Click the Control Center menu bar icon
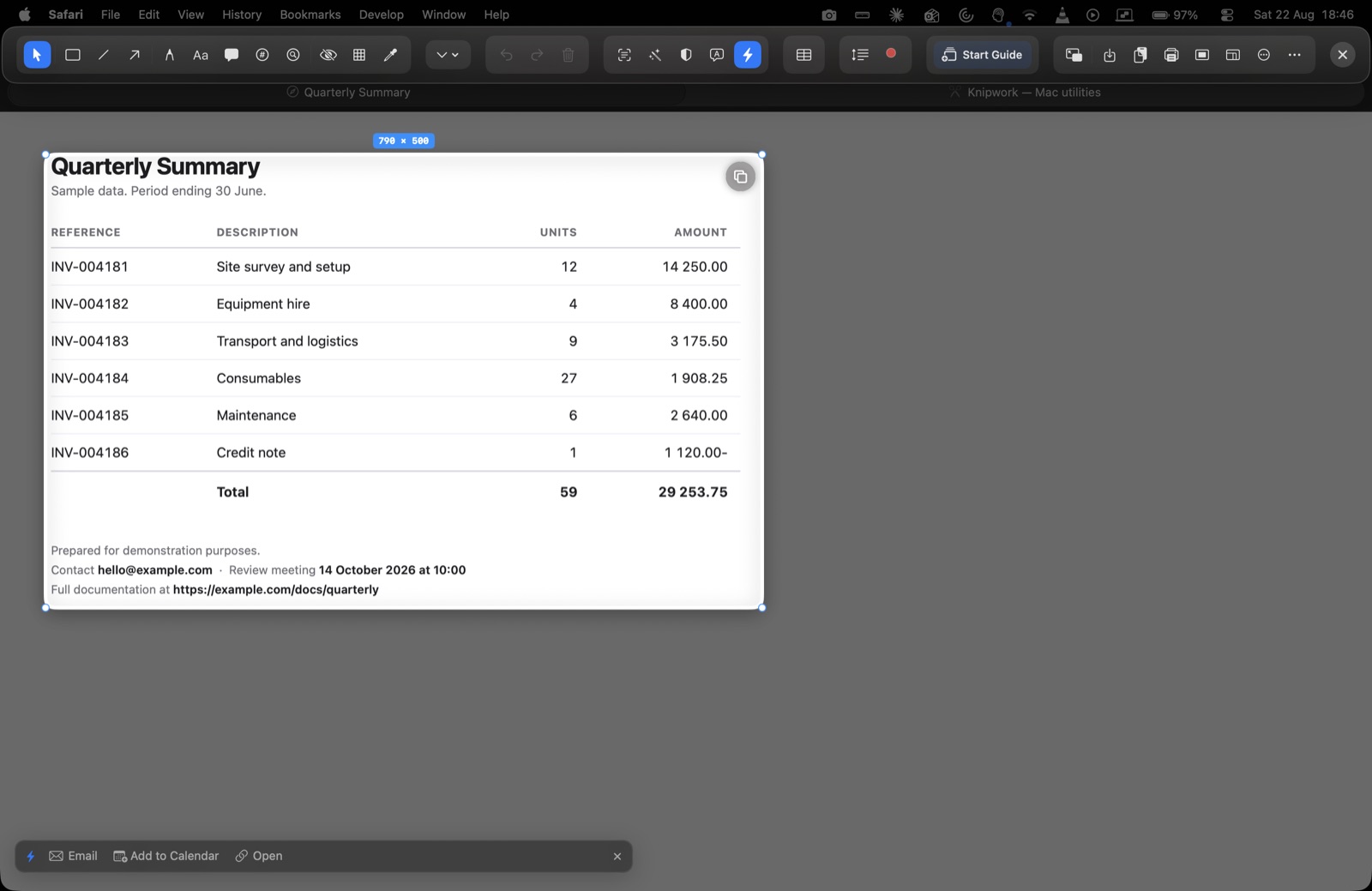The height and width of the screenshot is (891, 1372). tap(1227, 15)
